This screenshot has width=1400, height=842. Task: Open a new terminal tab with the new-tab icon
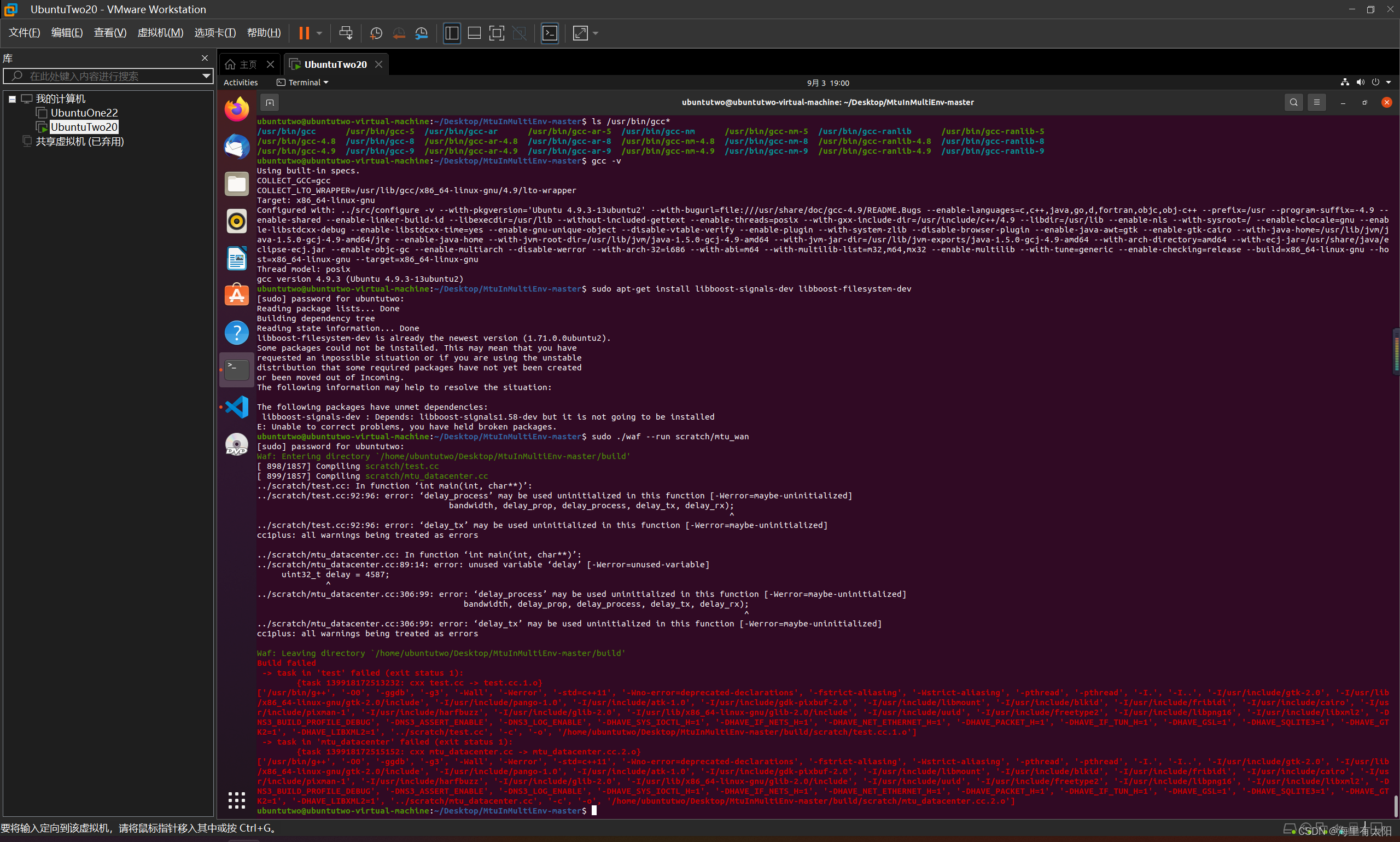[270, 102]
